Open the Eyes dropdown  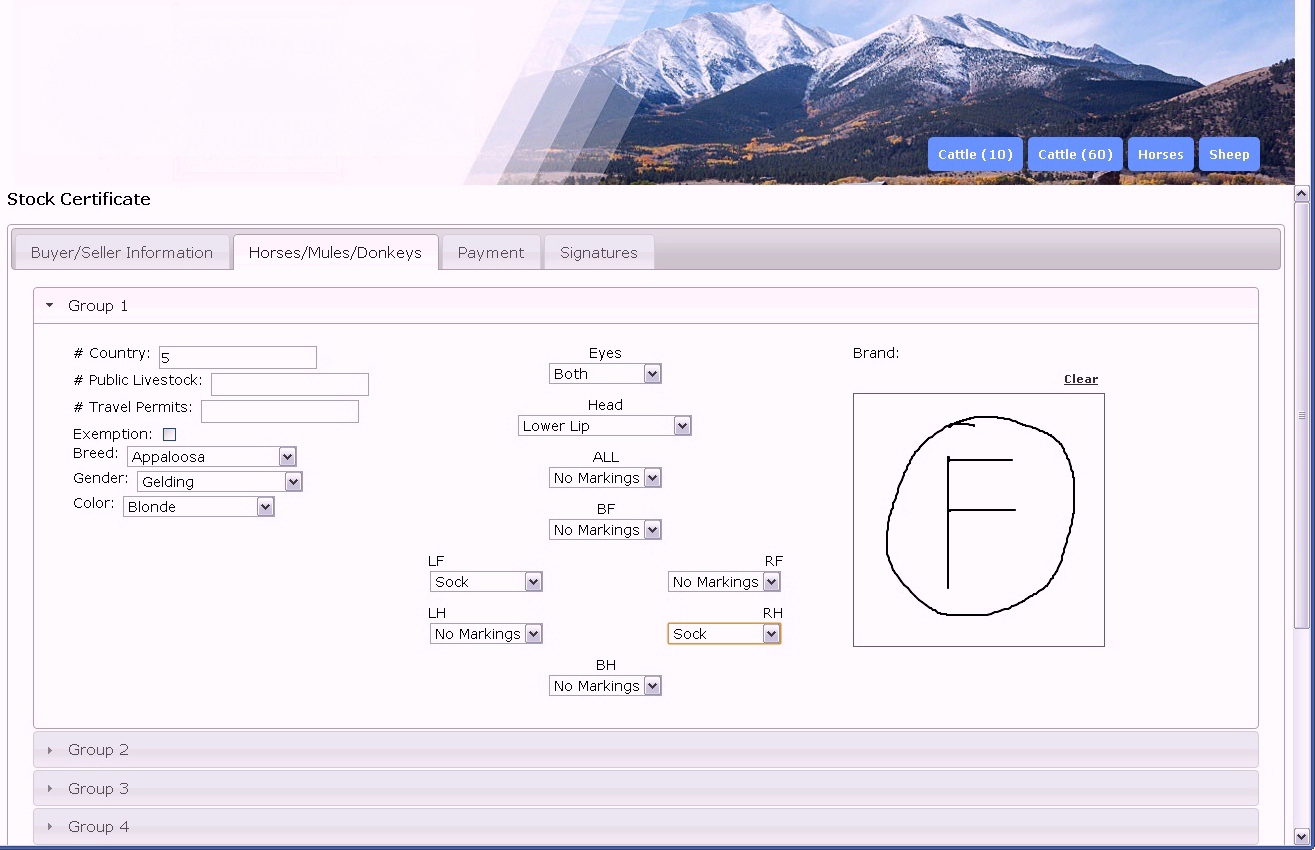pyautogui.click(x=605, y=374)
